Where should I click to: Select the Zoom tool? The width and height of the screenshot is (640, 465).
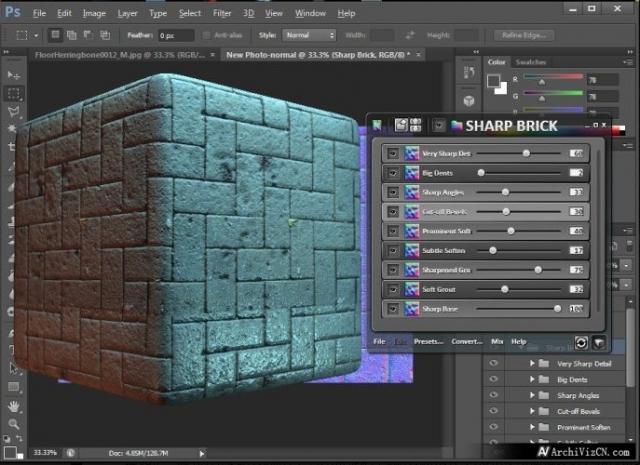(14, 424)
